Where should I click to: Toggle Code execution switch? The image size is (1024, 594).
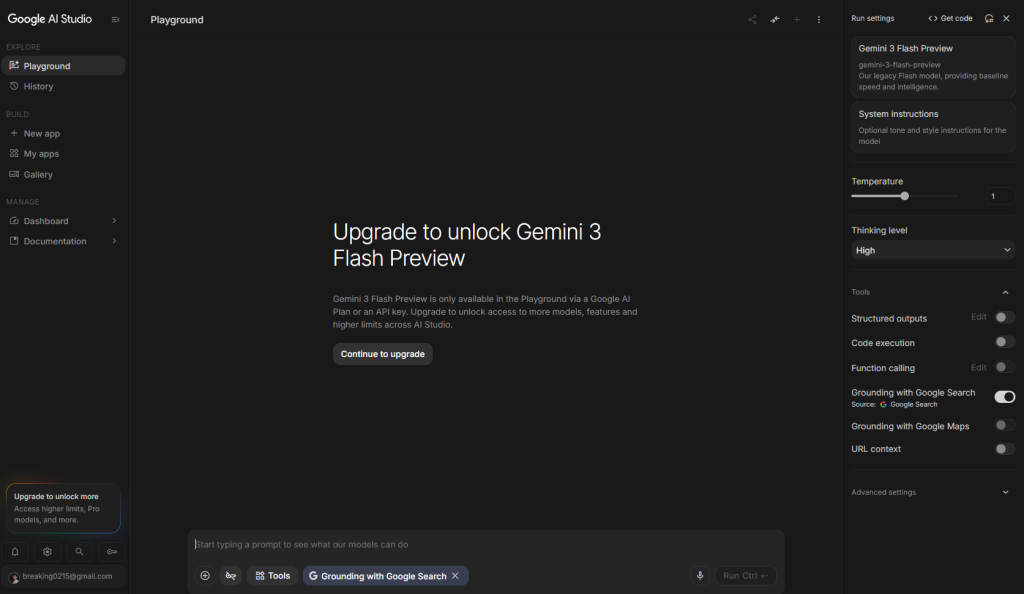pyautogui.click(x=1004, y=342)
